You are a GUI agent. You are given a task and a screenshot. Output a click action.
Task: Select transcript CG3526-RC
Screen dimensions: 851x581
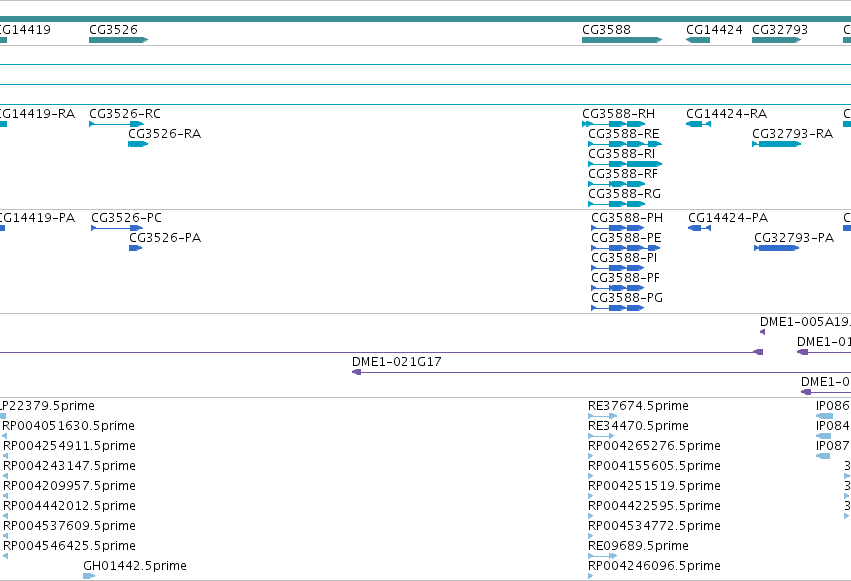pos(116,124)
